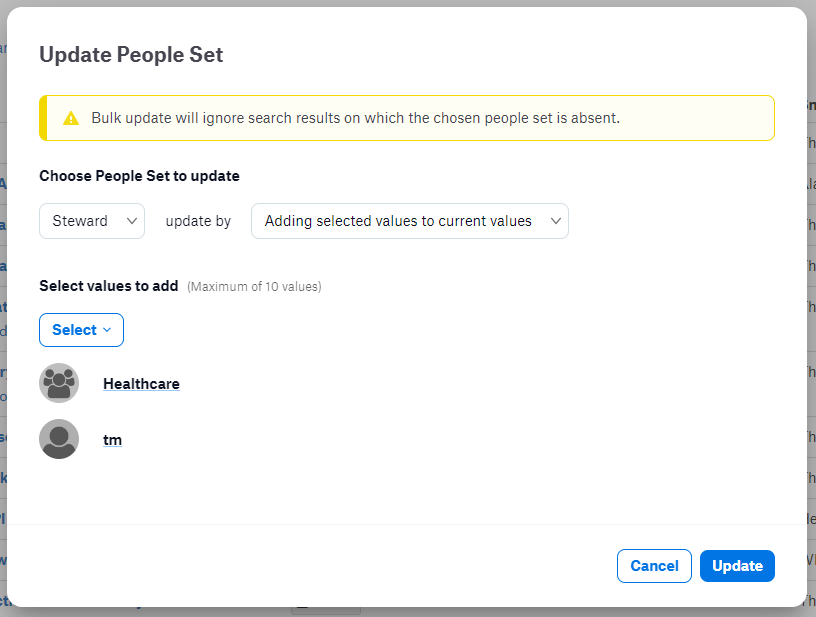Open the Healthcare group link
This screenshot has width=816, height=617.
pos(142,384)
